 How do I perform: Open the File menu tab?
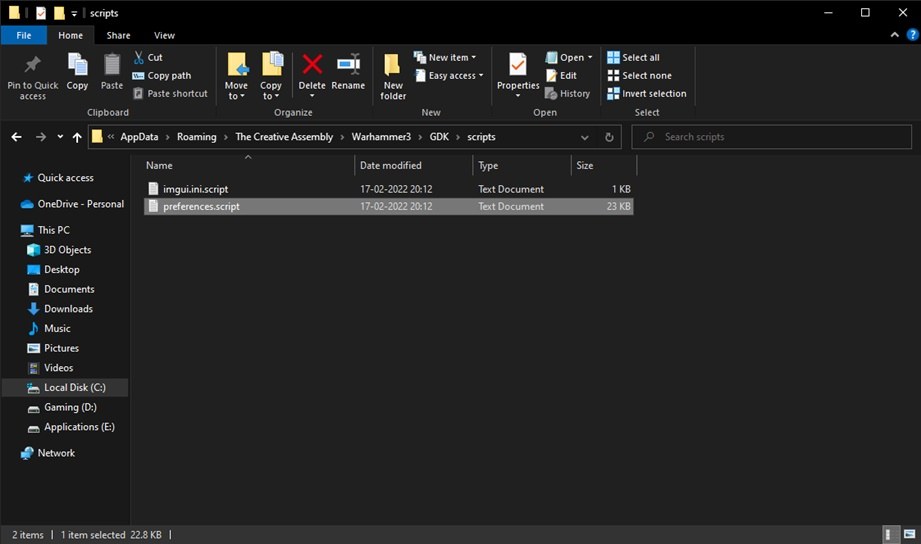[x=24, y=35]
